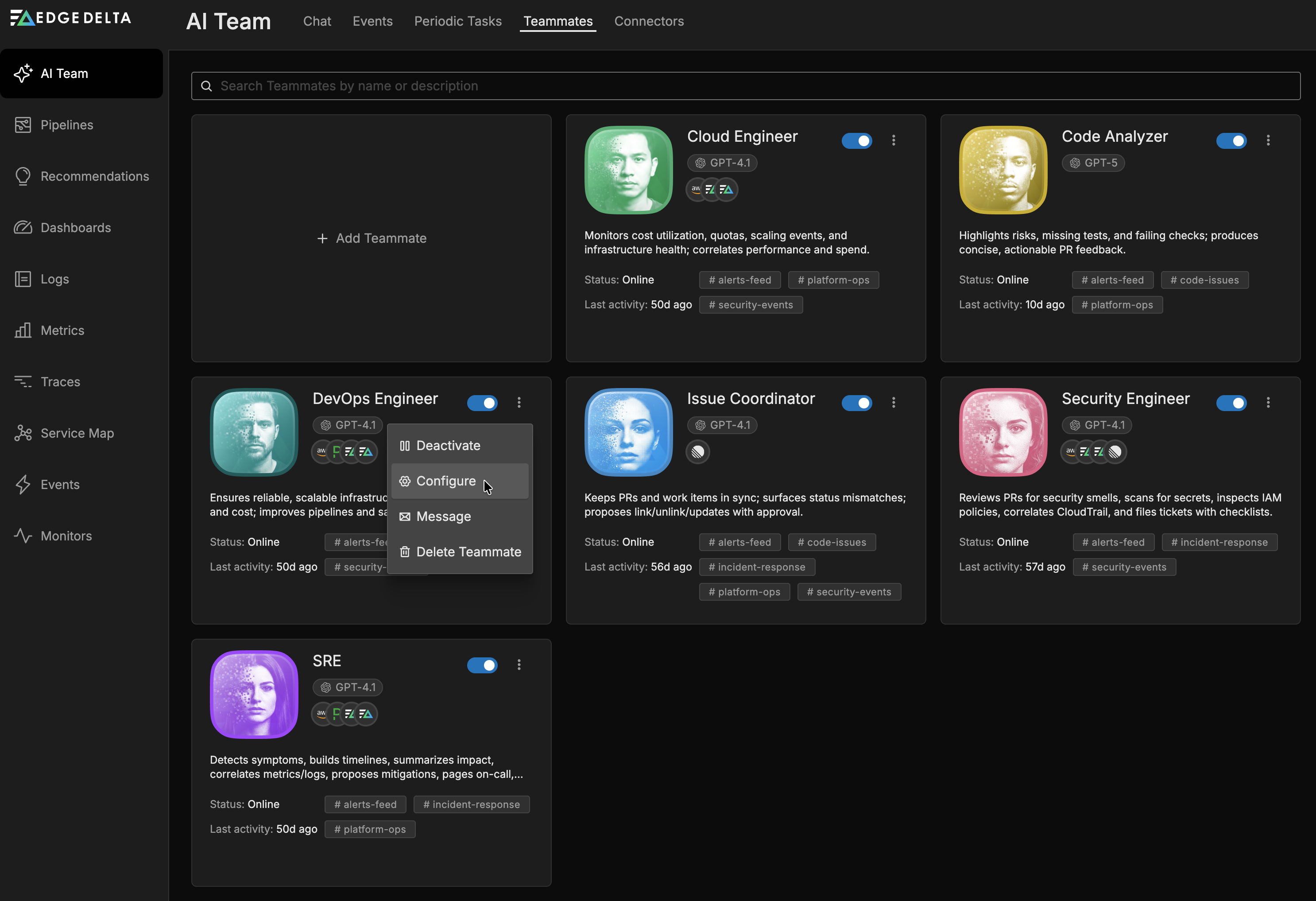
Task: Click the Edge Delta logo
Action: [71, 18]
